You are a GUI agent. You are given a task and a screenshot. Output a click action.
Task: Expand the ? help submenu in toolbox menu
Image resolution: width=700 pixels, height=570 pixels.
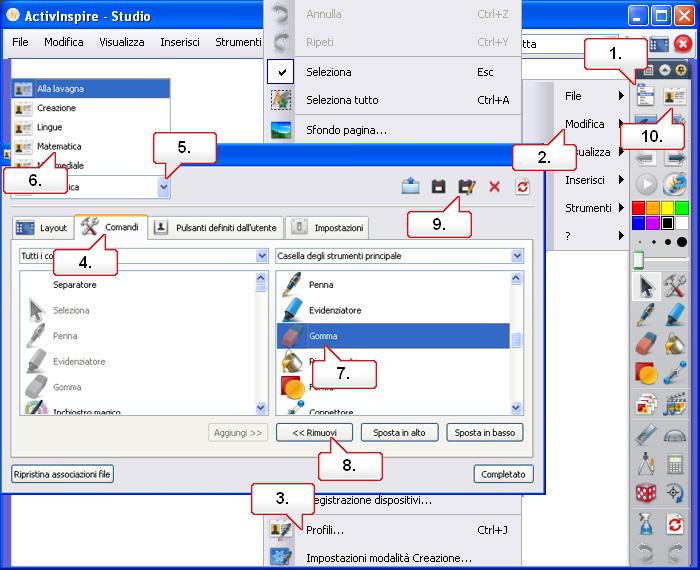coord(621,236)
